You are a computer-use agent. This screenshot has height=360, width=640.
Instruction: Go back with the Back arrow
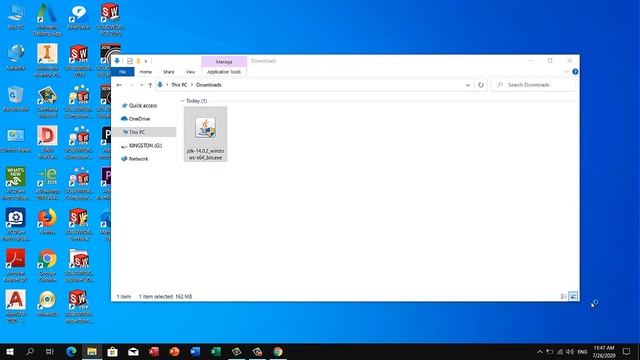[119, 85]
